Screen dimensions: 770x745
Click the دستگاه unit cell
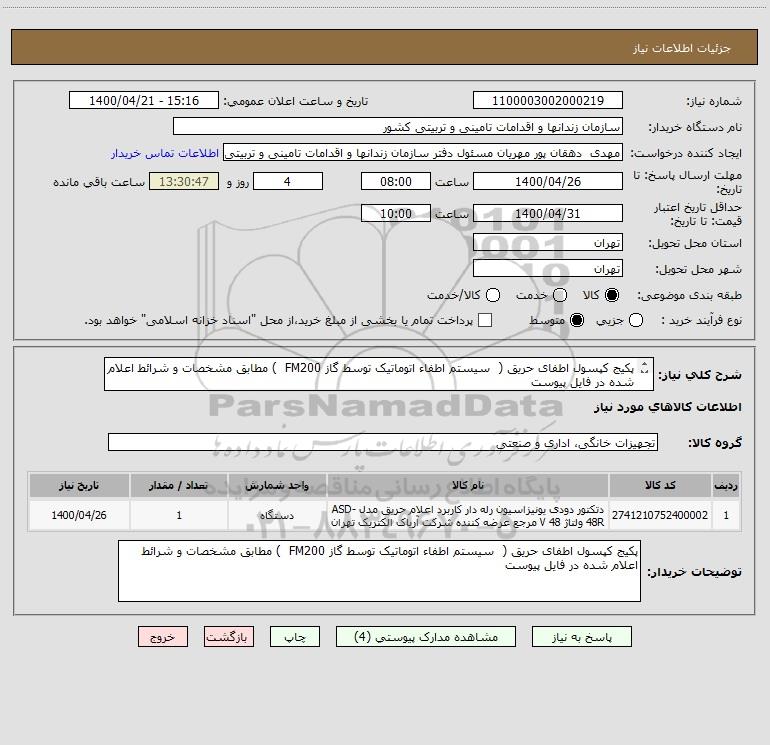tap(277, 515)
